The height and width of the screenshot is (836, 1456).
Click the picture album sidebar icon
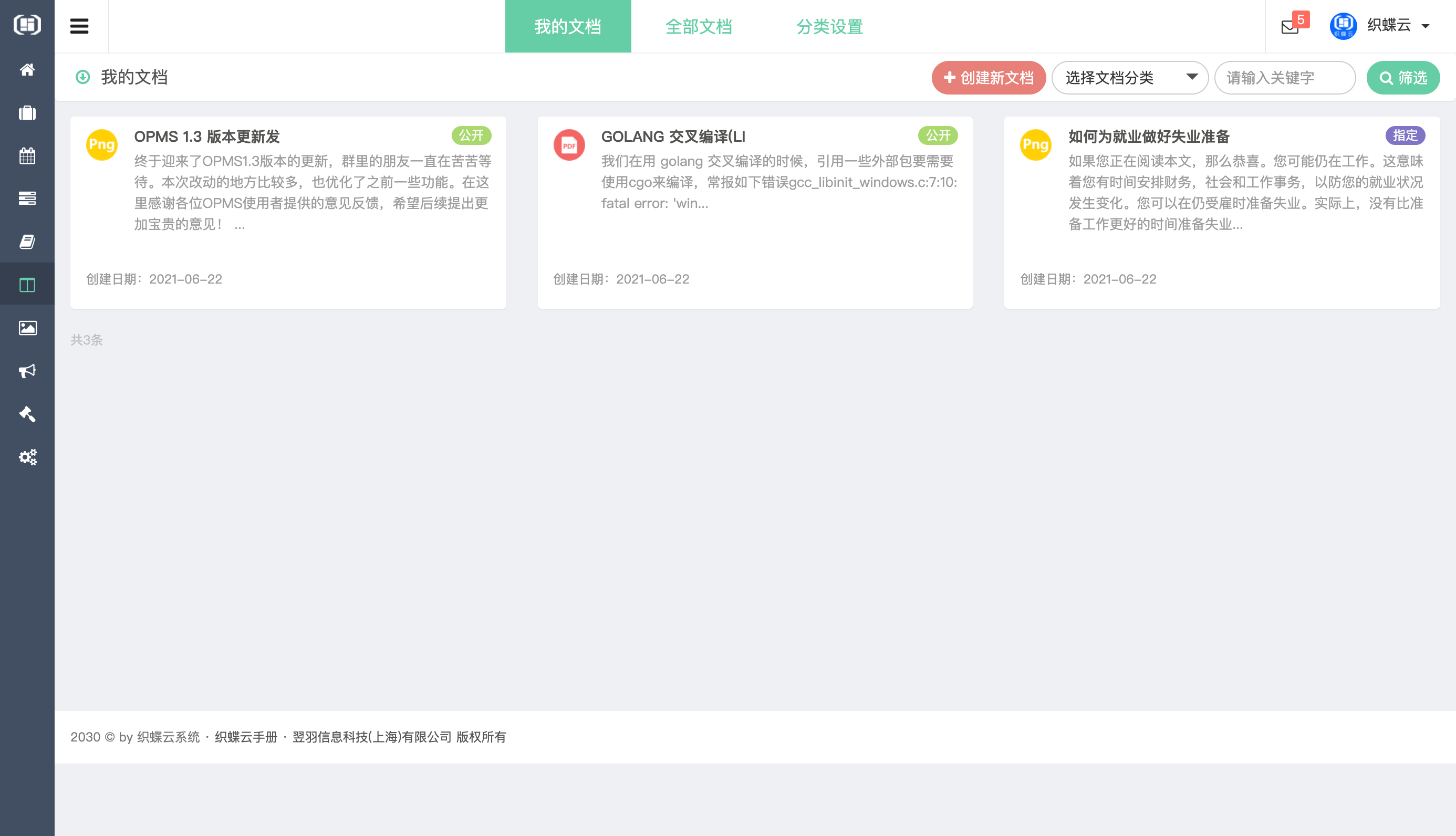(27, 328)
